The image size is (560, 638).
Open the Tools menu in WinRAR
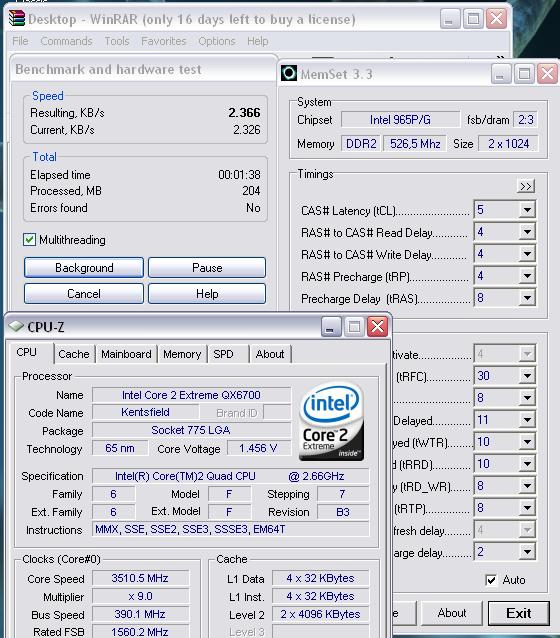coord(117,41)
